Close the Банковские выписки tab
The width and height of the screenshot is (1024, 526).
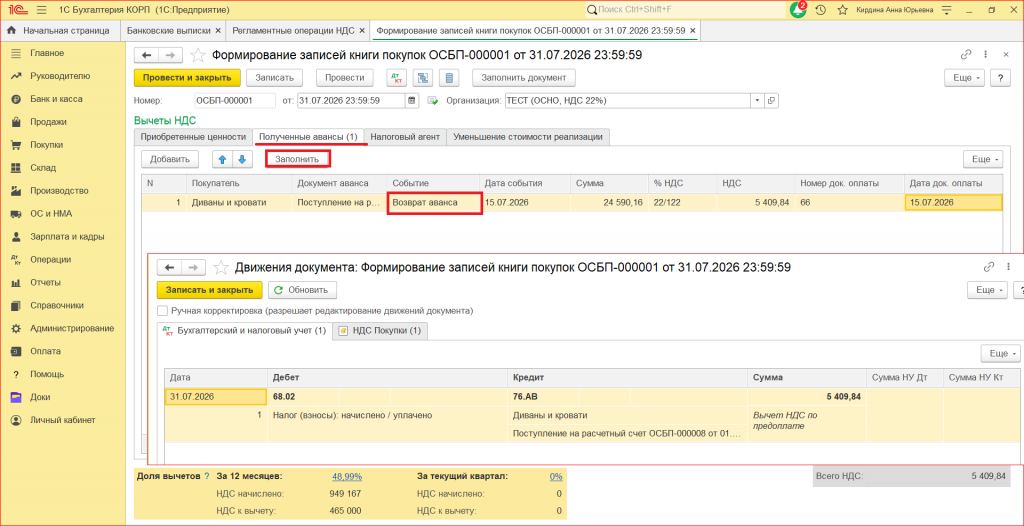[217, 30]
